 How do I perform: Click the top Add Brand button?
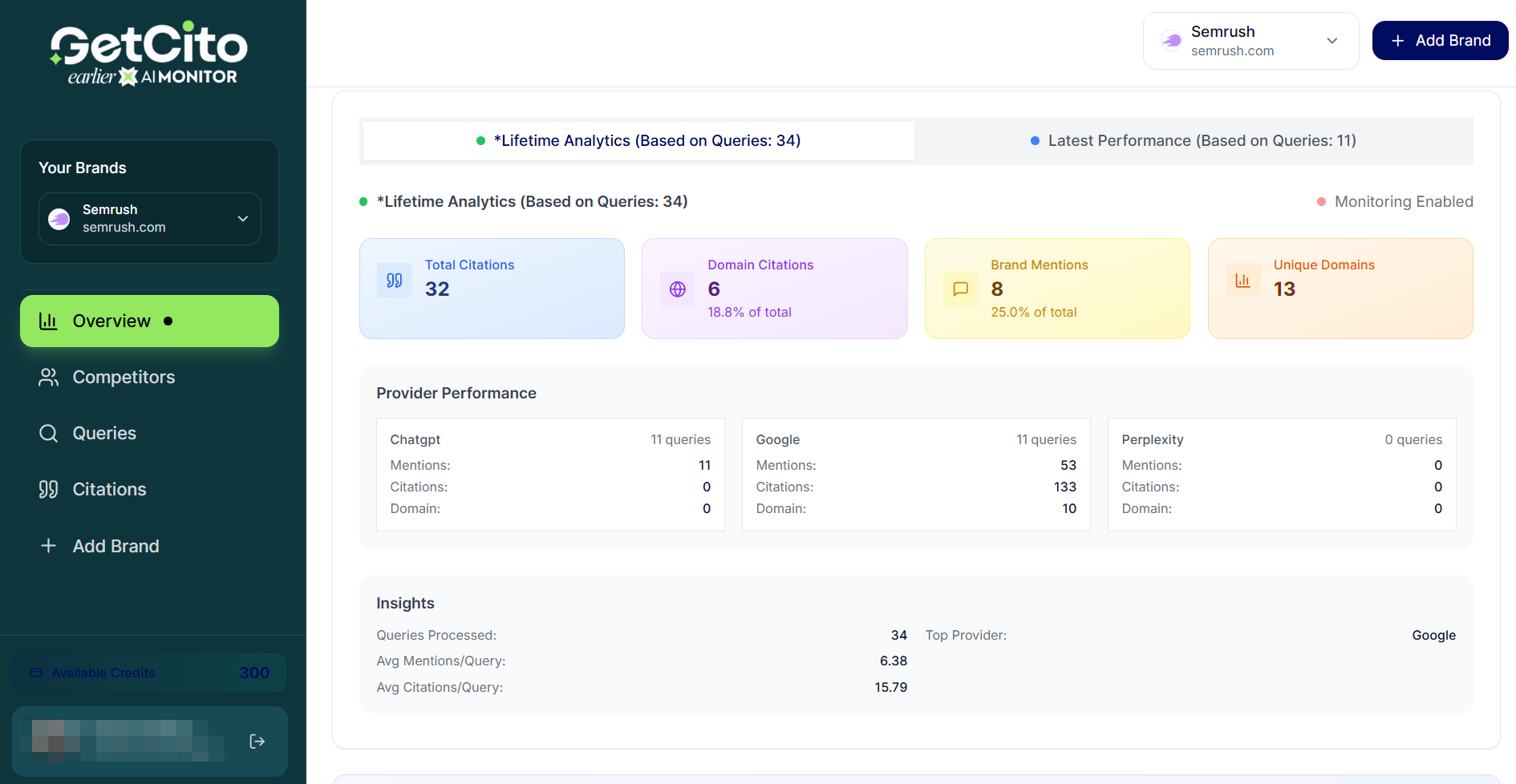click(1440, 41)
